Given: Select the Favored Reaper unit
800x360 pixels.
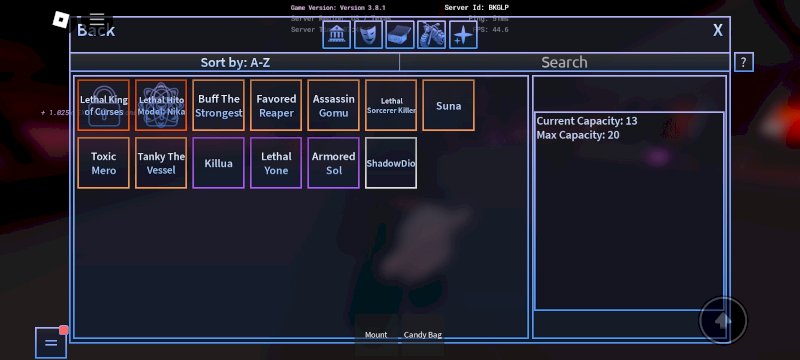Looking at the screenshot, I should [276, 105].
